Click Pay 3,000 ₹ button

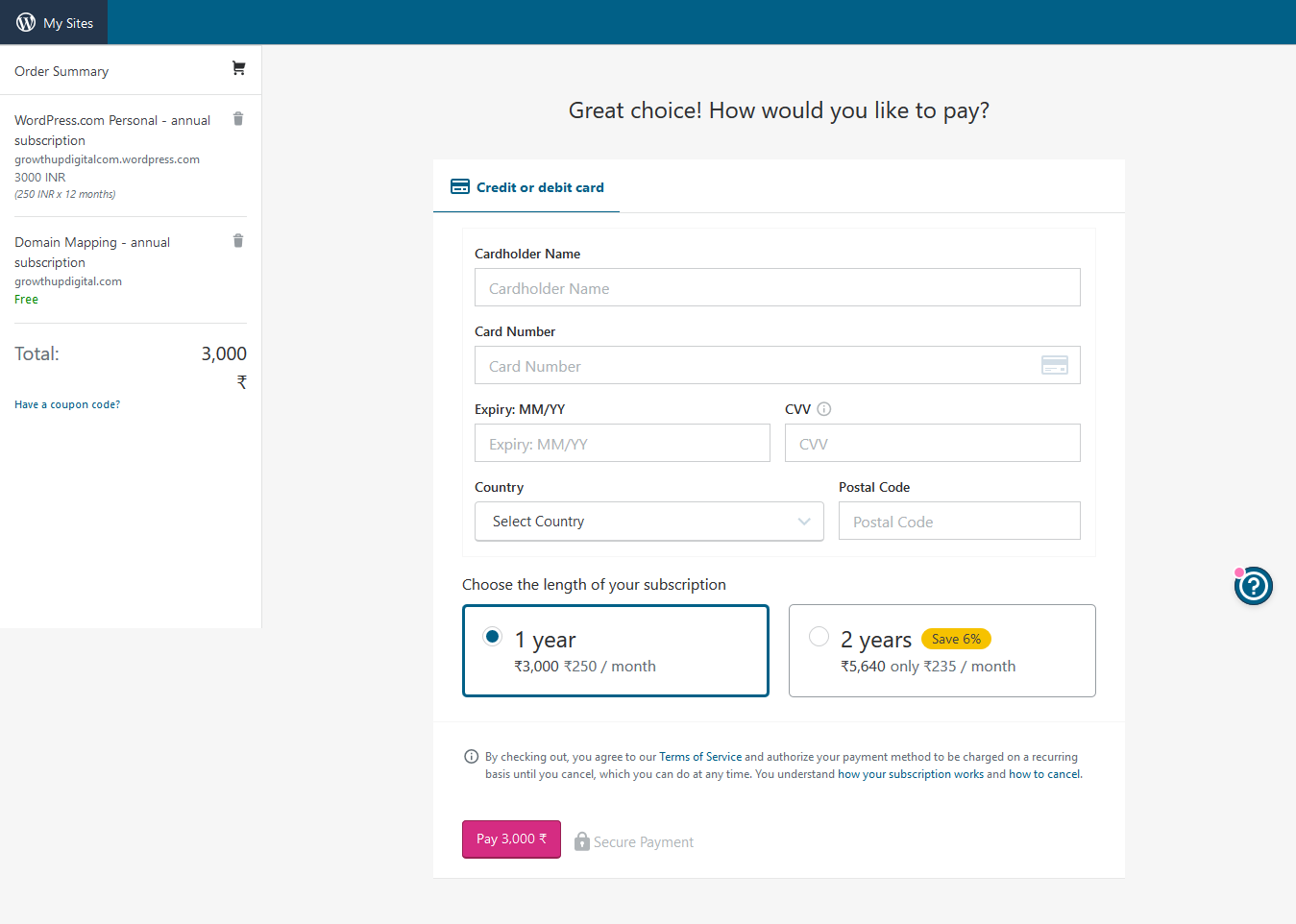click(511, 839)
